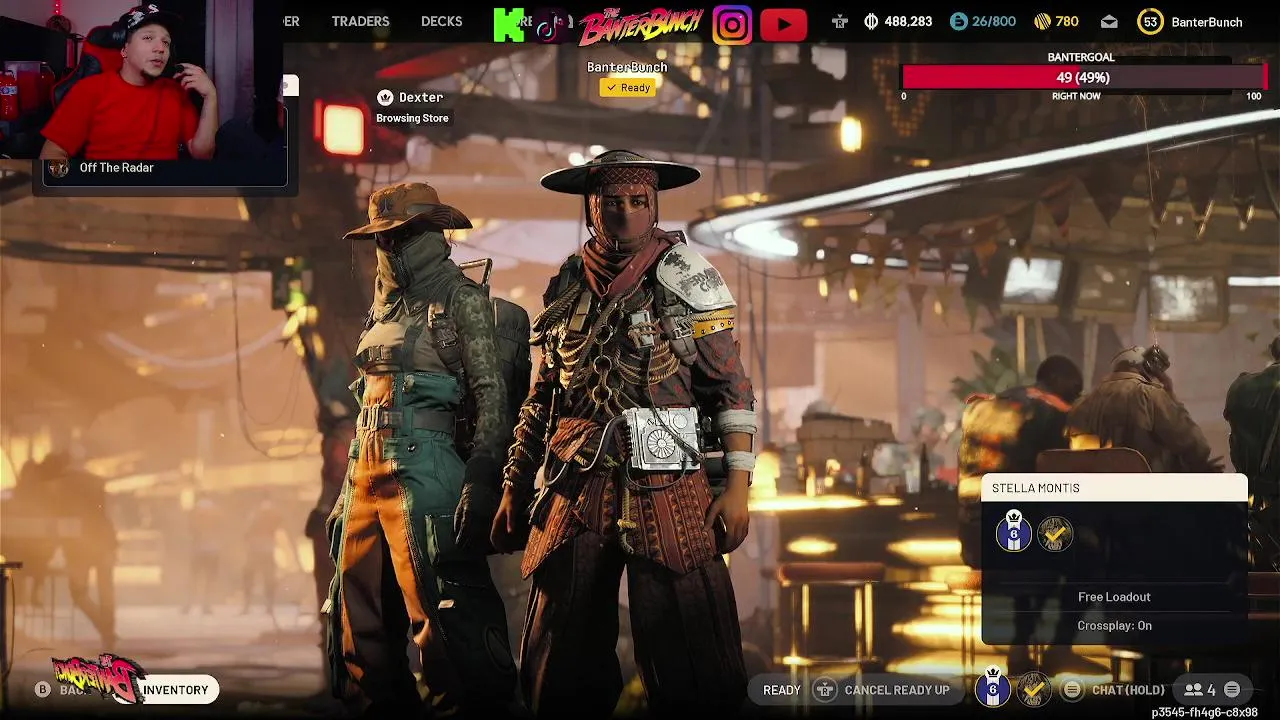Click the menu icon after the squad count
The height and width of the screenshot is (720, 1280).
1232,690
